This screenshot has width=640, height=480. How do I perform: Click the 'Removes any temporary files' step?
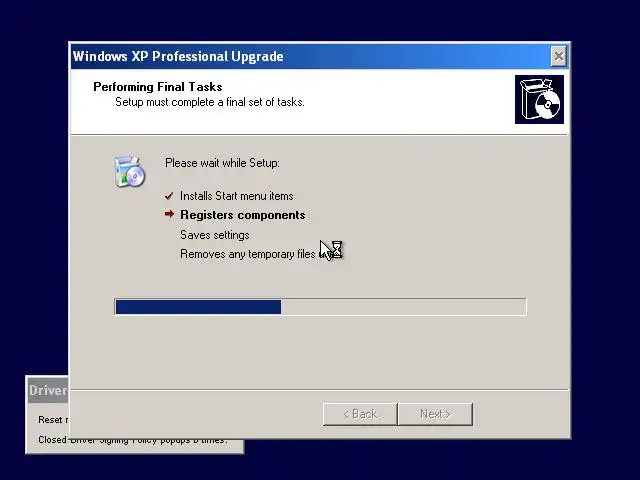click(x=248, y=254)
